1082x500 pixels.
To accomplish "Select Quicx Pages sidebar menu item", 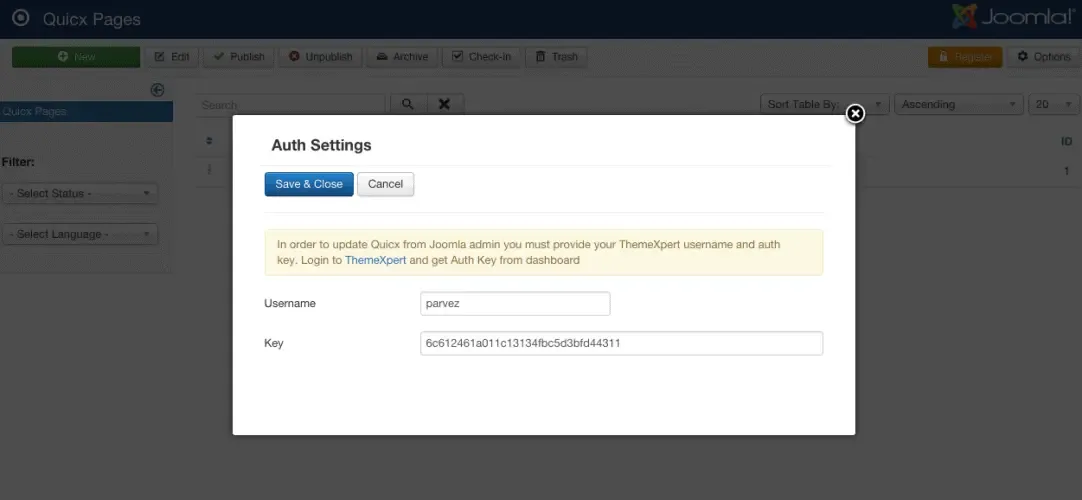I will 86,111.
